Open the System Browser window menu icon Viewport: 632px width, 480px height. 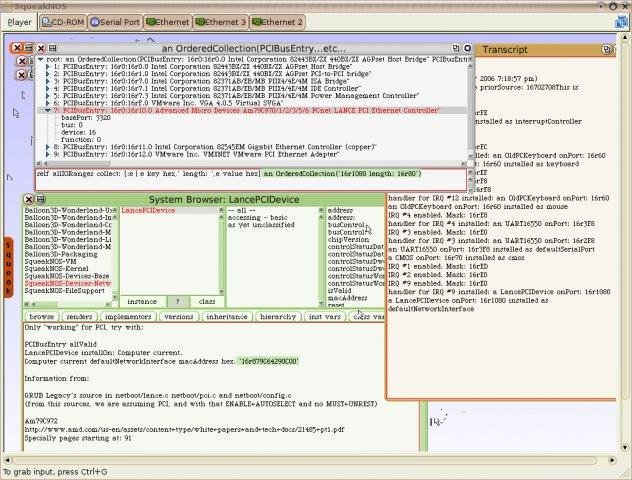[40, 199]
